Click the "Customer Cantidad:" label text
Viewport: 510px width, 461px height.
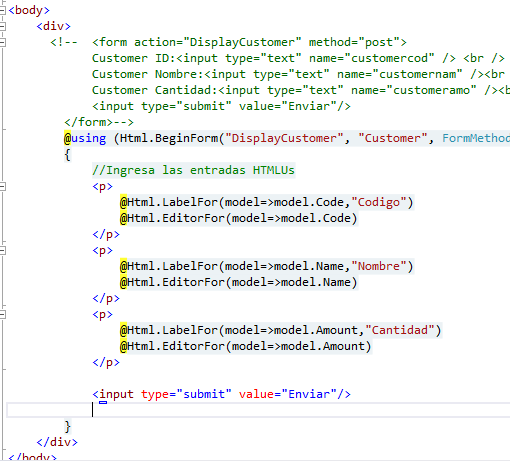pos(155,90)
